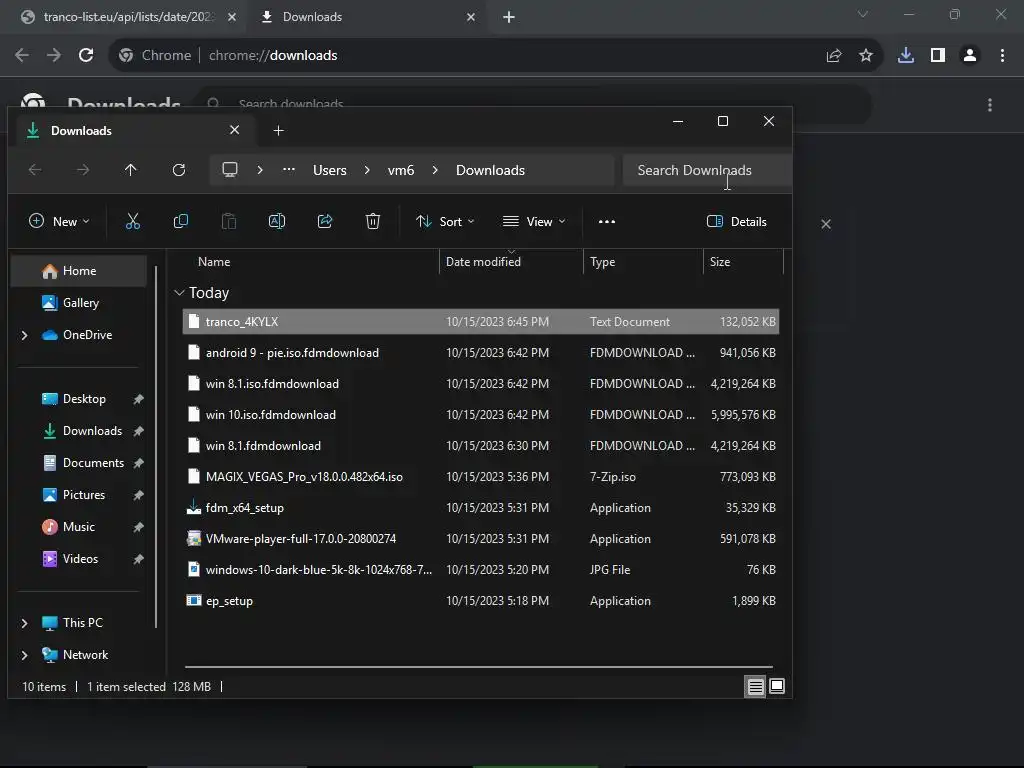Image resolution: width=1024 pixels, height=768 pixels.
Task: Unpin Desktop from quick access
Action: (138, 399)
